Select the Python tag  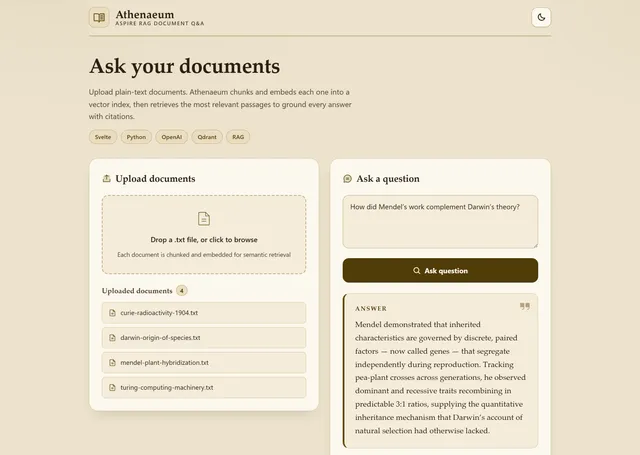coord(136,137)
